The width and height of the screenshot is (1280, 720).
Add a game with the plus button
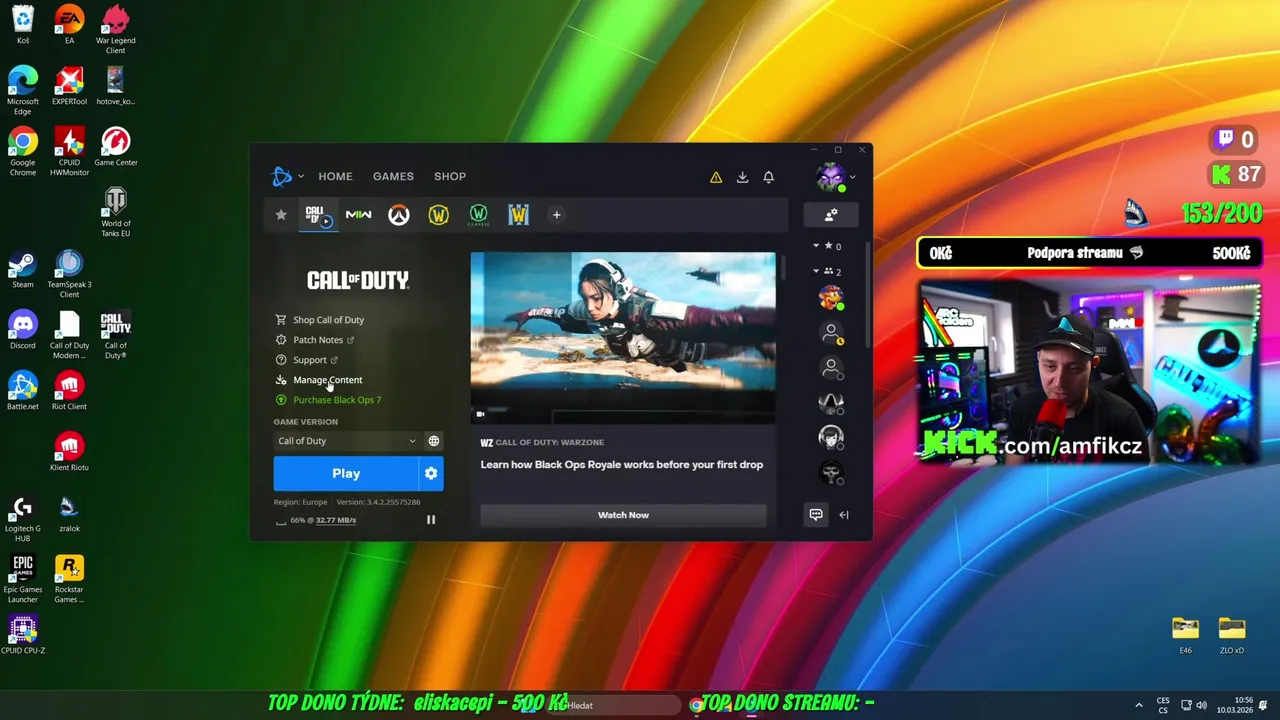[x=557, y=215]
